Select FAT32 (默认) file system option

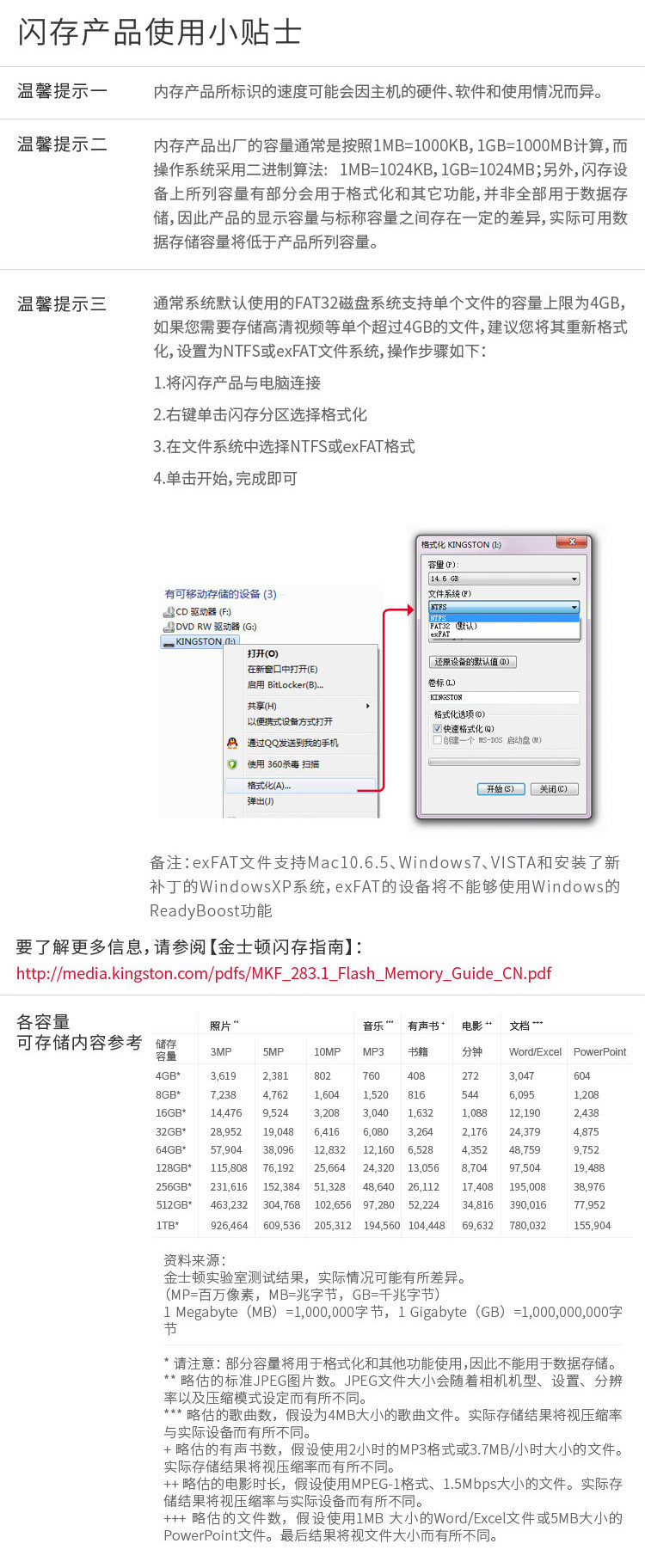click(504, 626)
